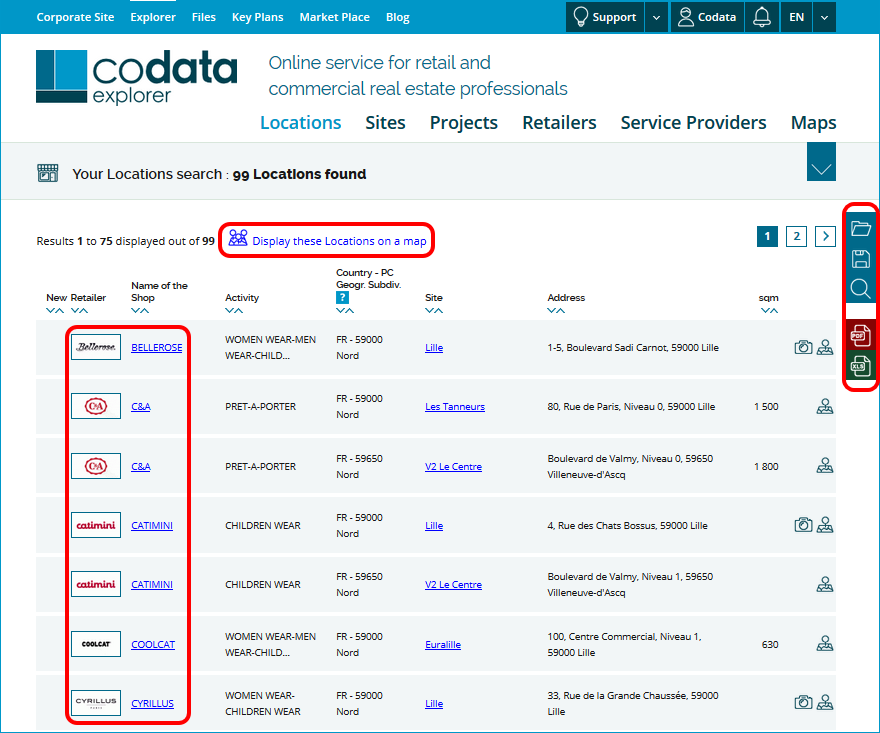This screenshot has height=733, width=880.
Task: Open the magnifier search icon in the sidebar
Action: pyautogui.click(x=860, y=288)
